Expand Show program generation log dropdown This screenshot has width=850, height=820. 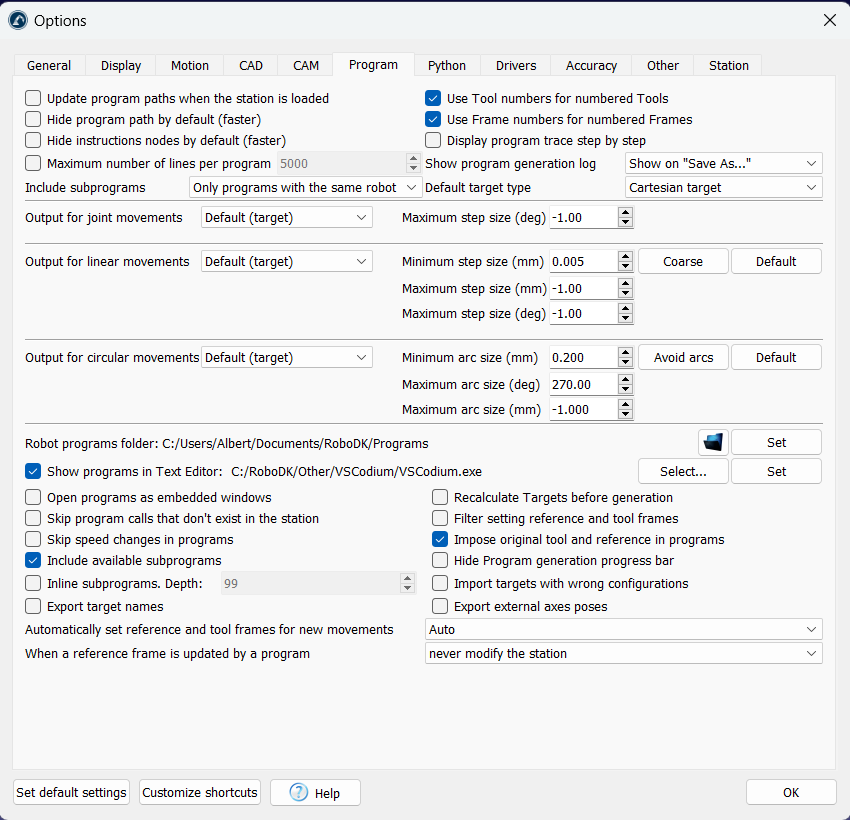click(x=723, y=163)
